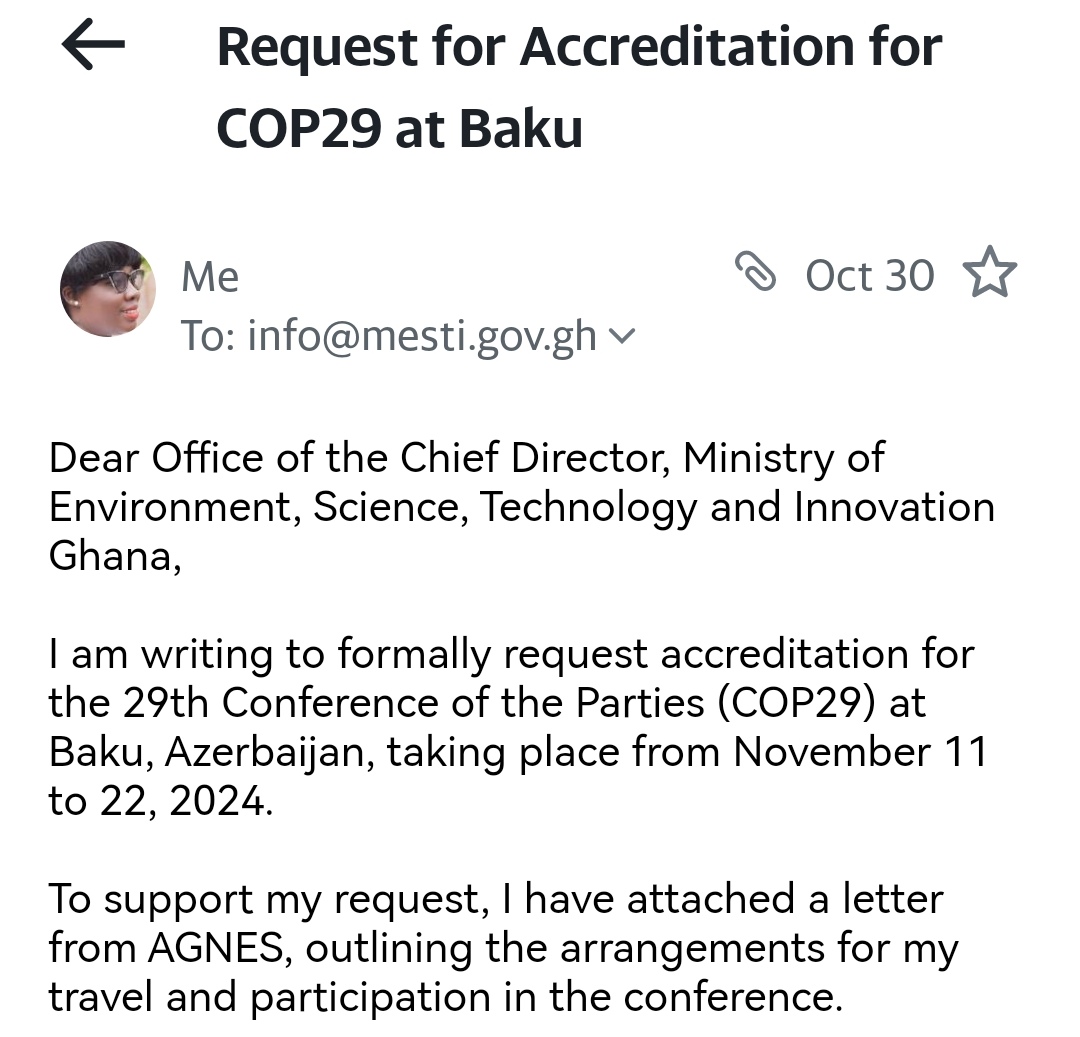Tap the "Request for Accreditation for" subject line
1080x1037 pixels.
coord(579,47)
